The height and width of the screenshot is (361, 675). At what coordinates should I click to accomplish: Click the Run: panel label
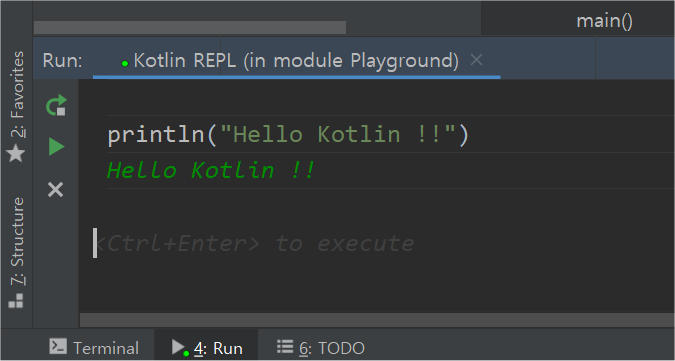[x=62, y=61]
